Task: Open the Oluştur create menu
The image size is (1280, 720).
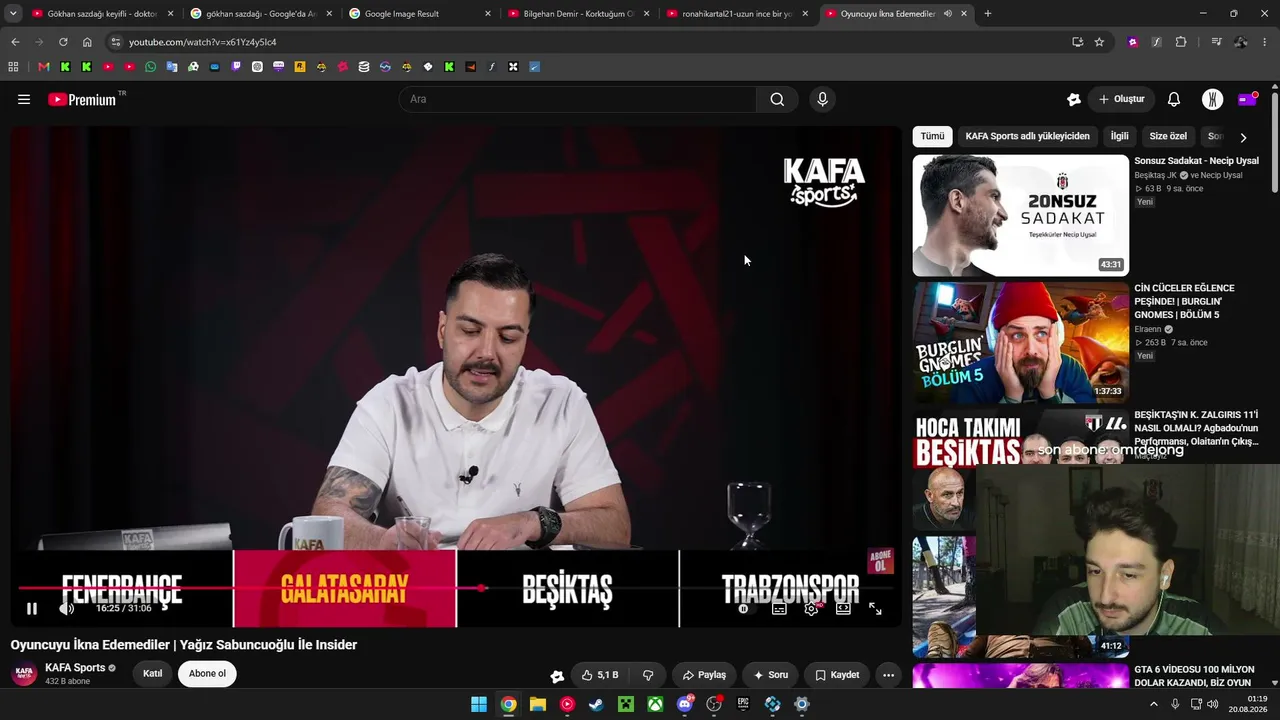Action: [1121, 99]
